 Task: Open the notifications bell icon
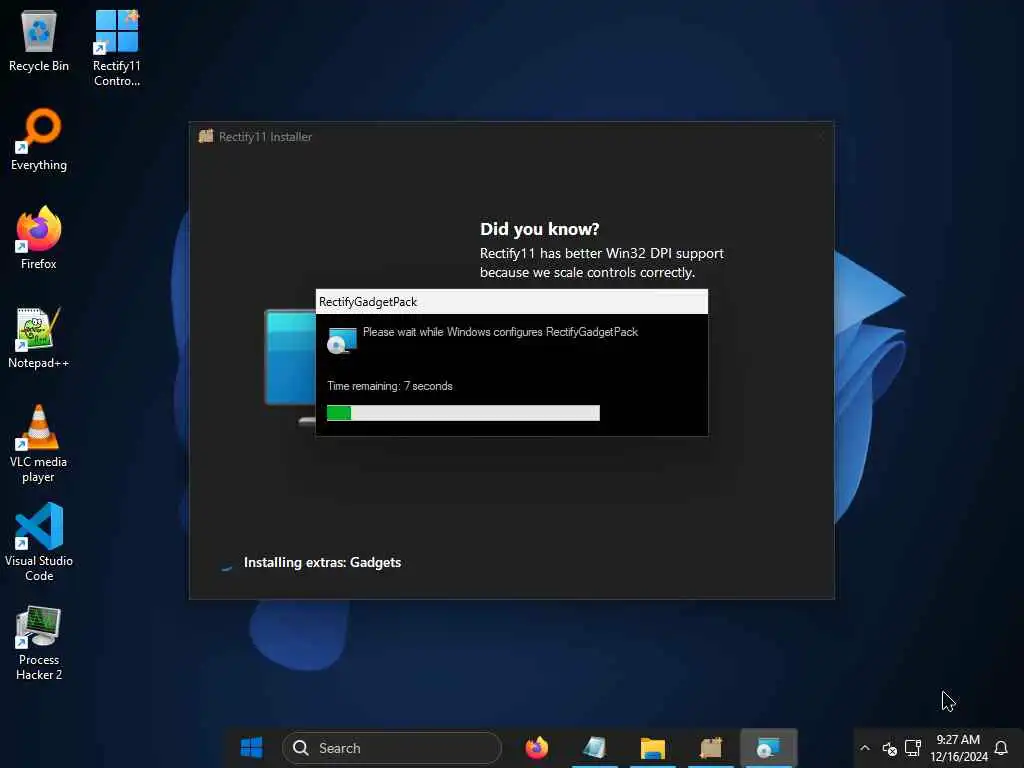(x=1000, y=748)
